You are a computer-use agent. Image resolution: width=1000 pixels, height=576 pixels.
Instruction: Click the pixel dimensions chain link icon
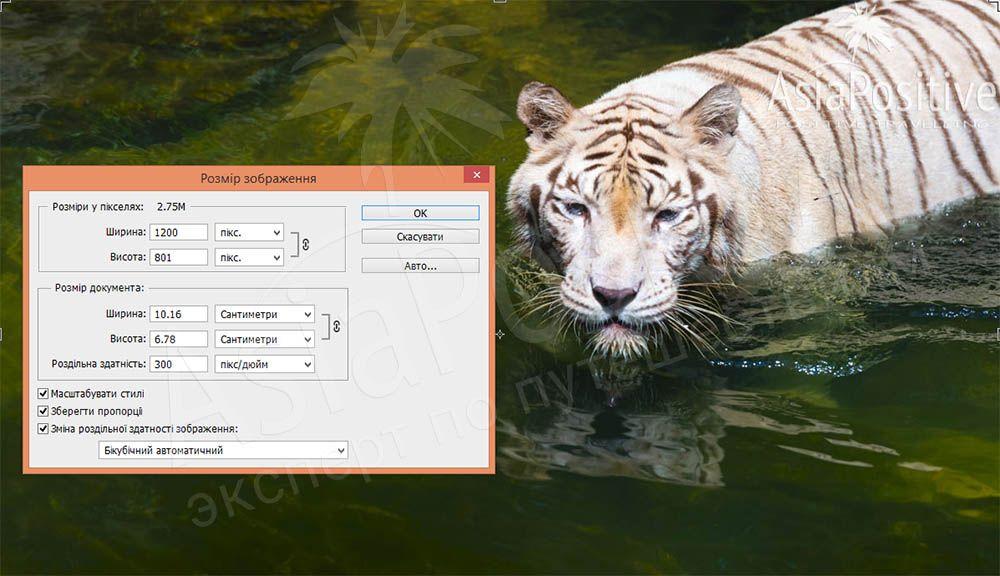tap(306, 244)
